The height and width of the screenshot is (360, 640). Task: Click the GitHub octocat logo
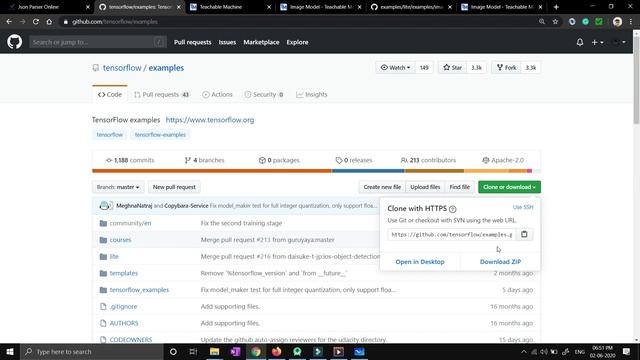pyautogui.click(x=14, y=42)
